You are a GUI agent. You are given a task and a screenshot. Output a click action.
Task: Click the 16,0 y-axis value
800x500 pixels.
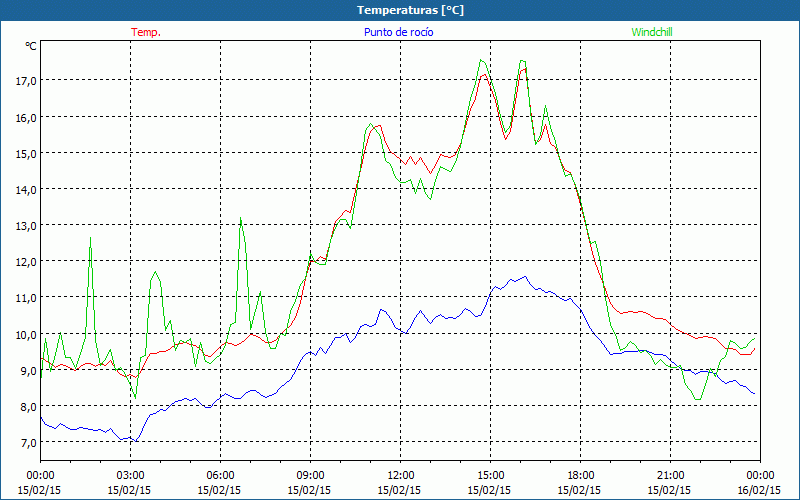(x=26, y=117)
